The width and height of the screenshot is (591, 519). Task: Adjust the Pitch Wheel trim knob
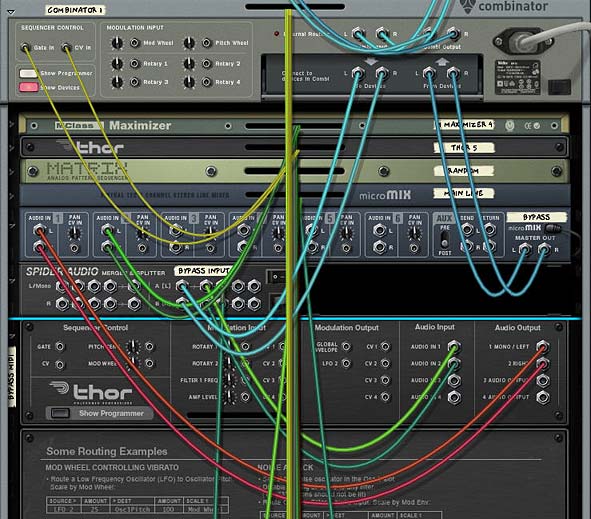189,43
